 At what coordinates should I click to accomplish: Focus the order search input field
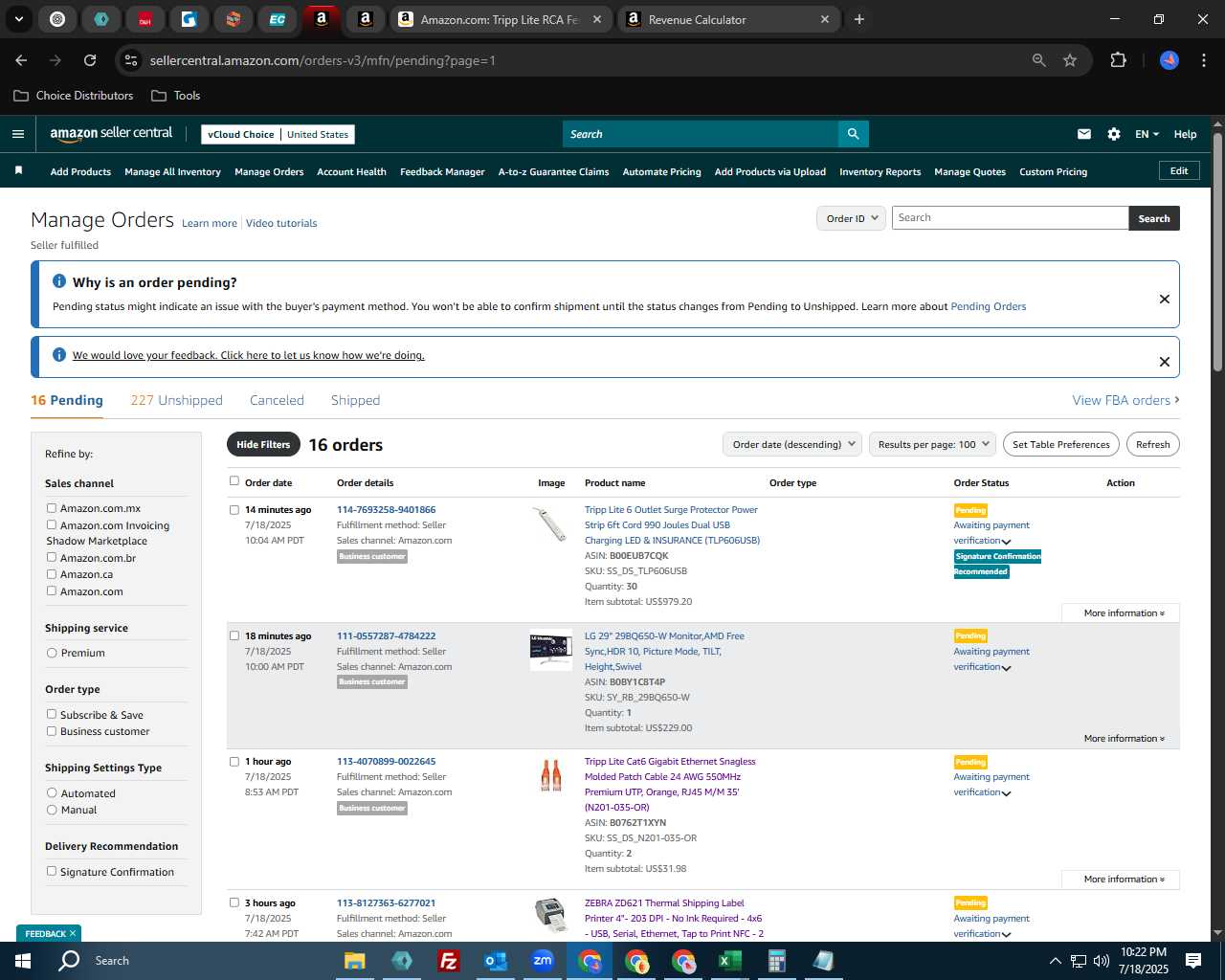pos(1010,217)
